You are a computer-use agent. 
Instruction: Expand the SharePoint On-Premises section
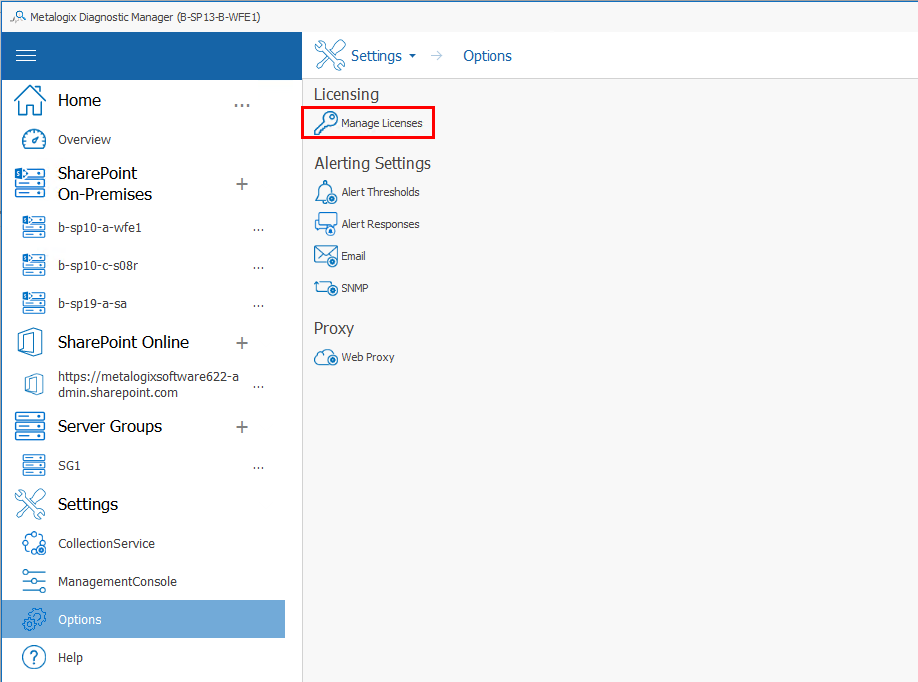(242, 184)
